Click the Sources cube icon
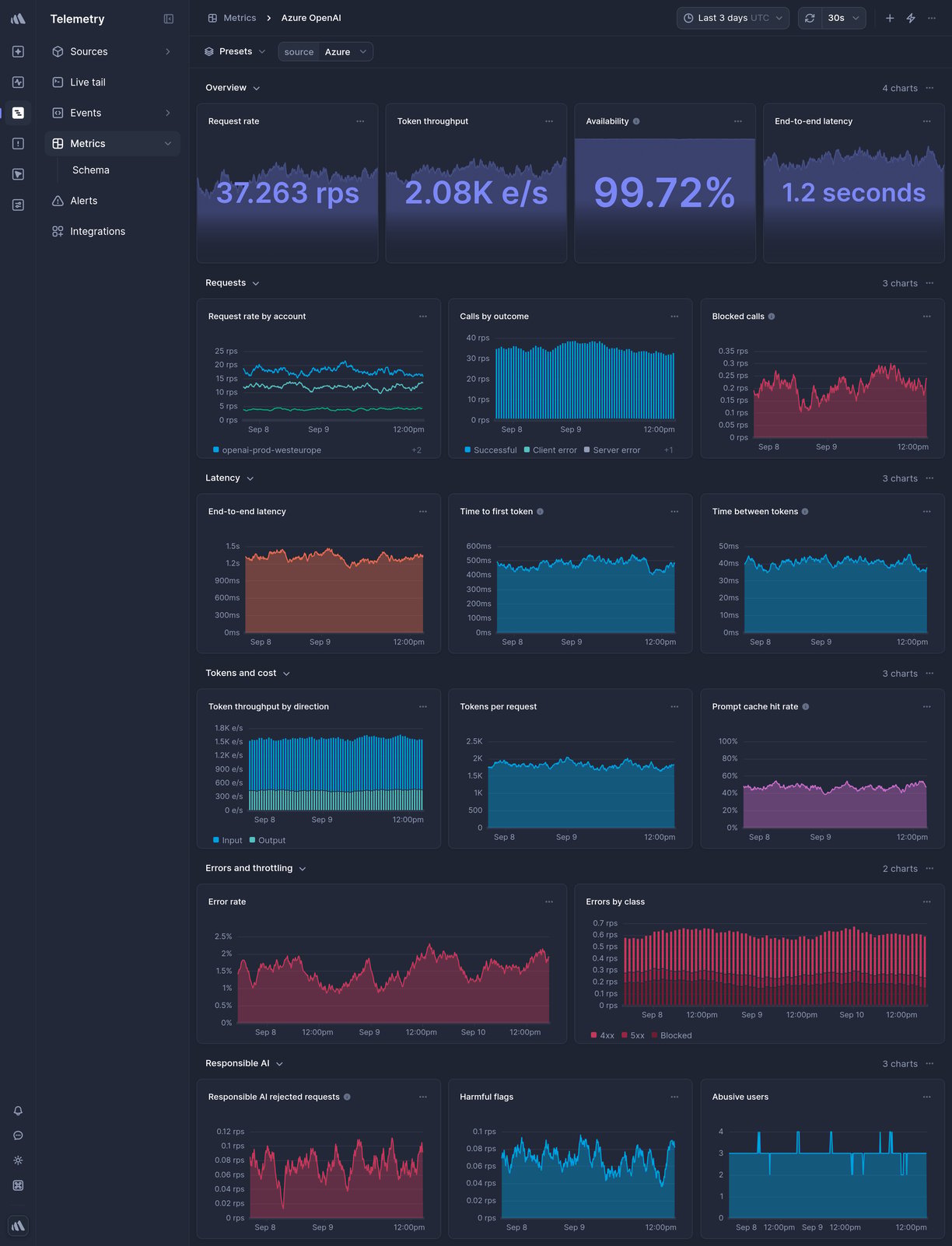Screen dimensions: 952x1246 coord(58,51)
